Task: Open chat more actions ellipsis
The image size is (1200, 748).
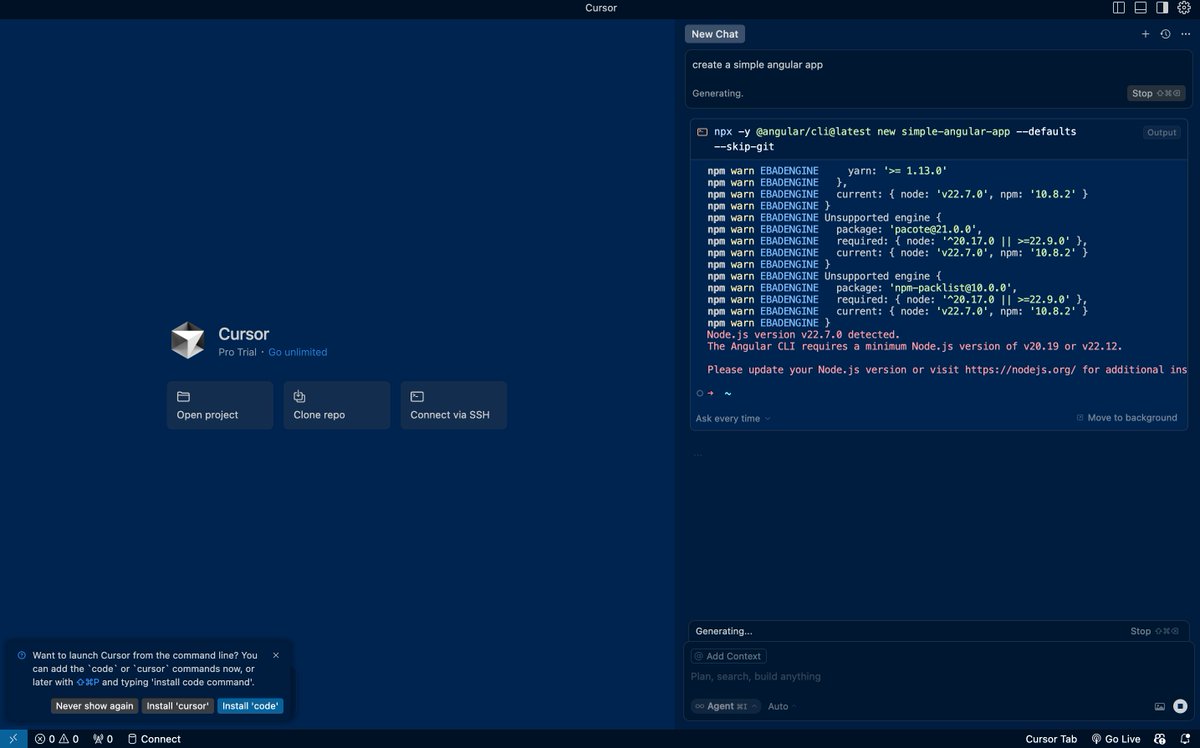Action: pyautogui.click(x=1185, y=34)
